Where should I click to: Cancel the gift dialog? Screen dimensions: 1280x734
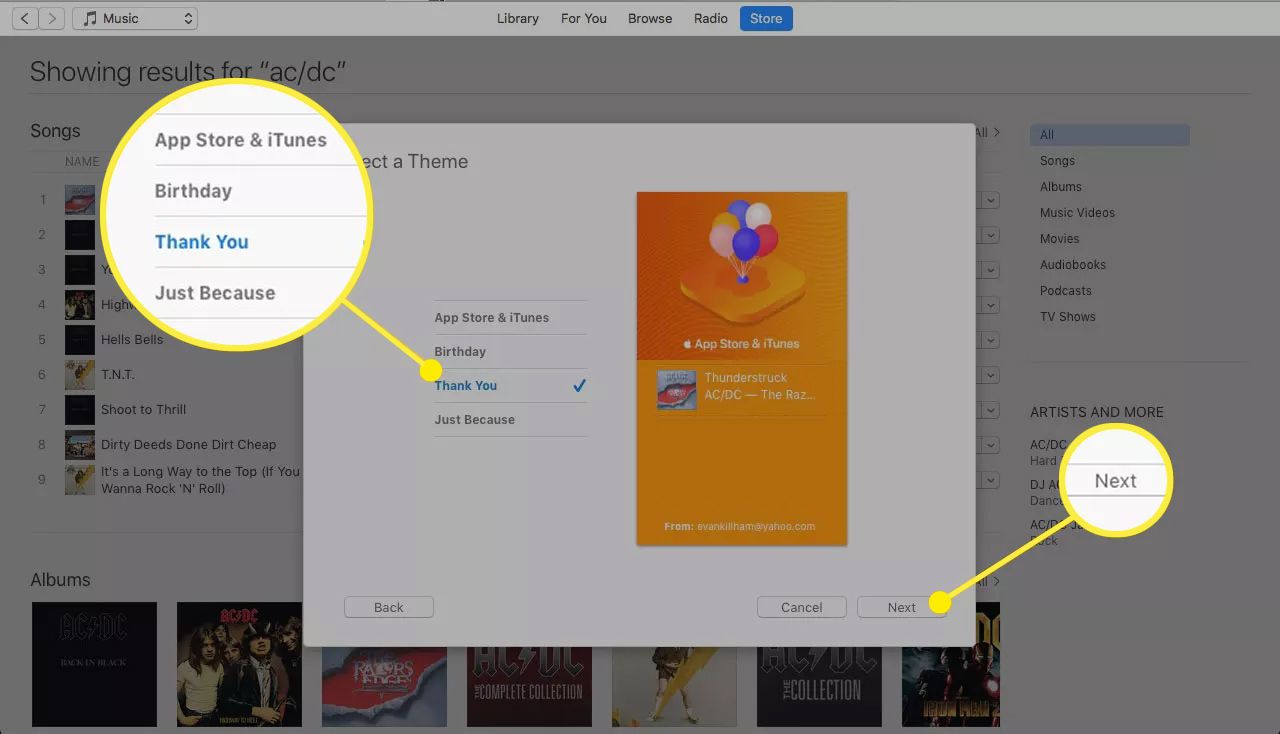(802, 607)
